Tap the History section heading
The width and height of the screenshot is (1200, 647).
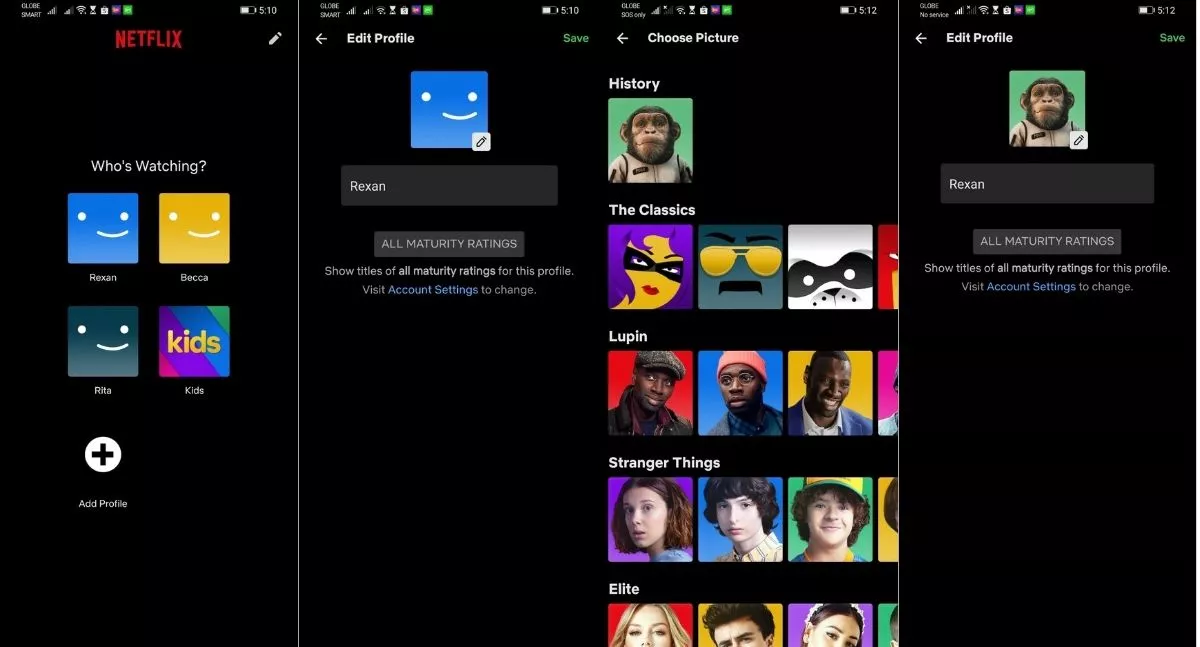click(x=634, y=84)
